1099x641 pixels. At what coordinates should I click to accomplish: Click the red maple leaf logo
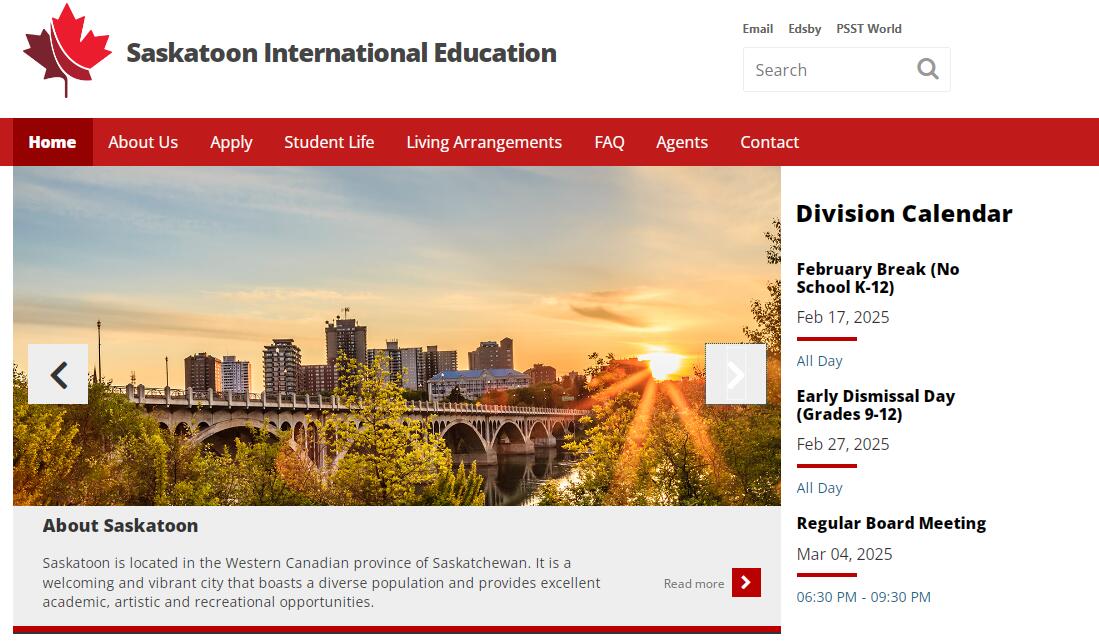[x=66, y=50]
